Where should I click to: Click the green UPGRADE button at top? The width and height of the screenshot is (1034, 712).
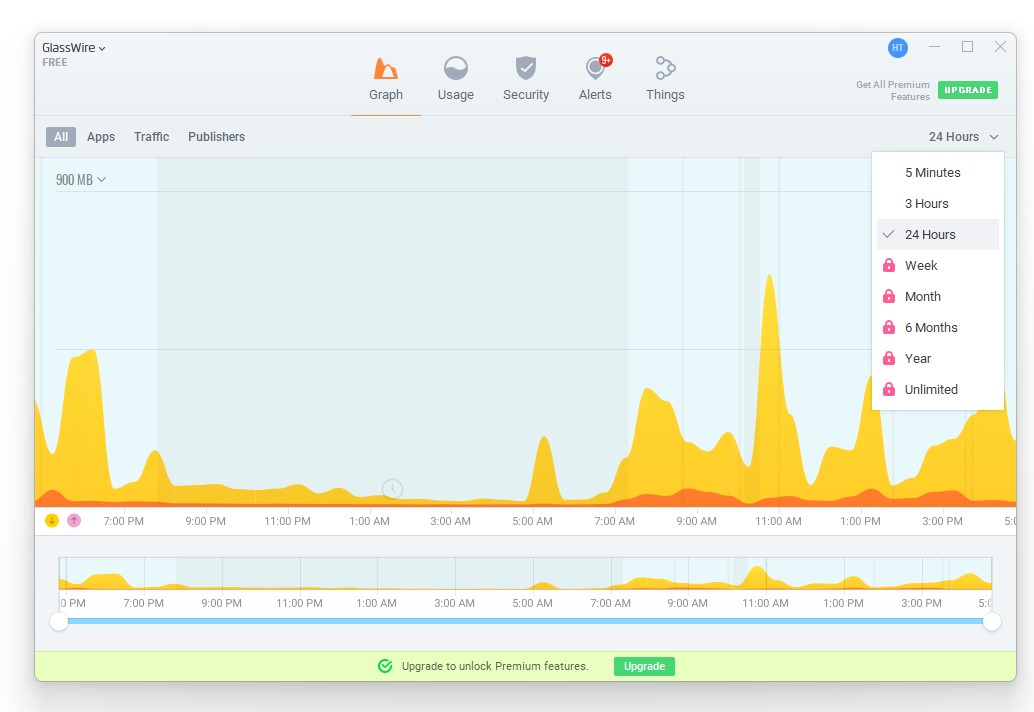click(x=967, y=90)
